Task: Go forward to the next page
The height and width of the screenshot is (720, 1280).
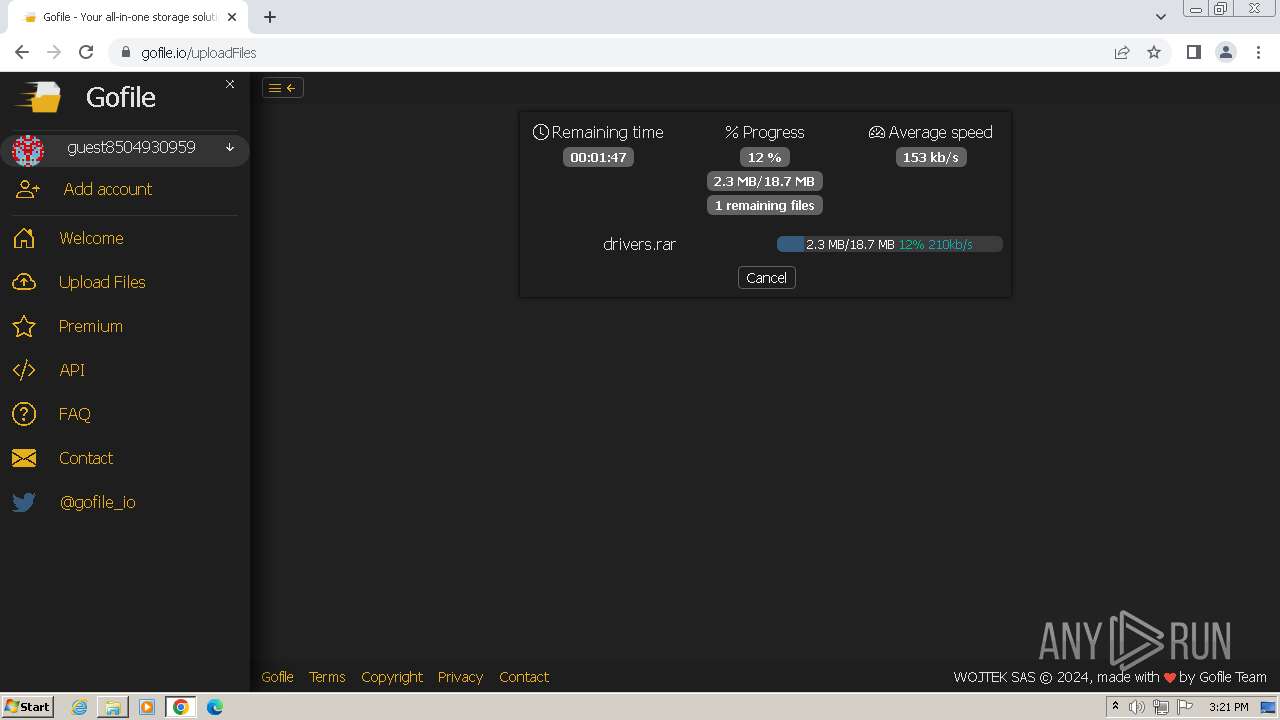Action: pos(54,53)
